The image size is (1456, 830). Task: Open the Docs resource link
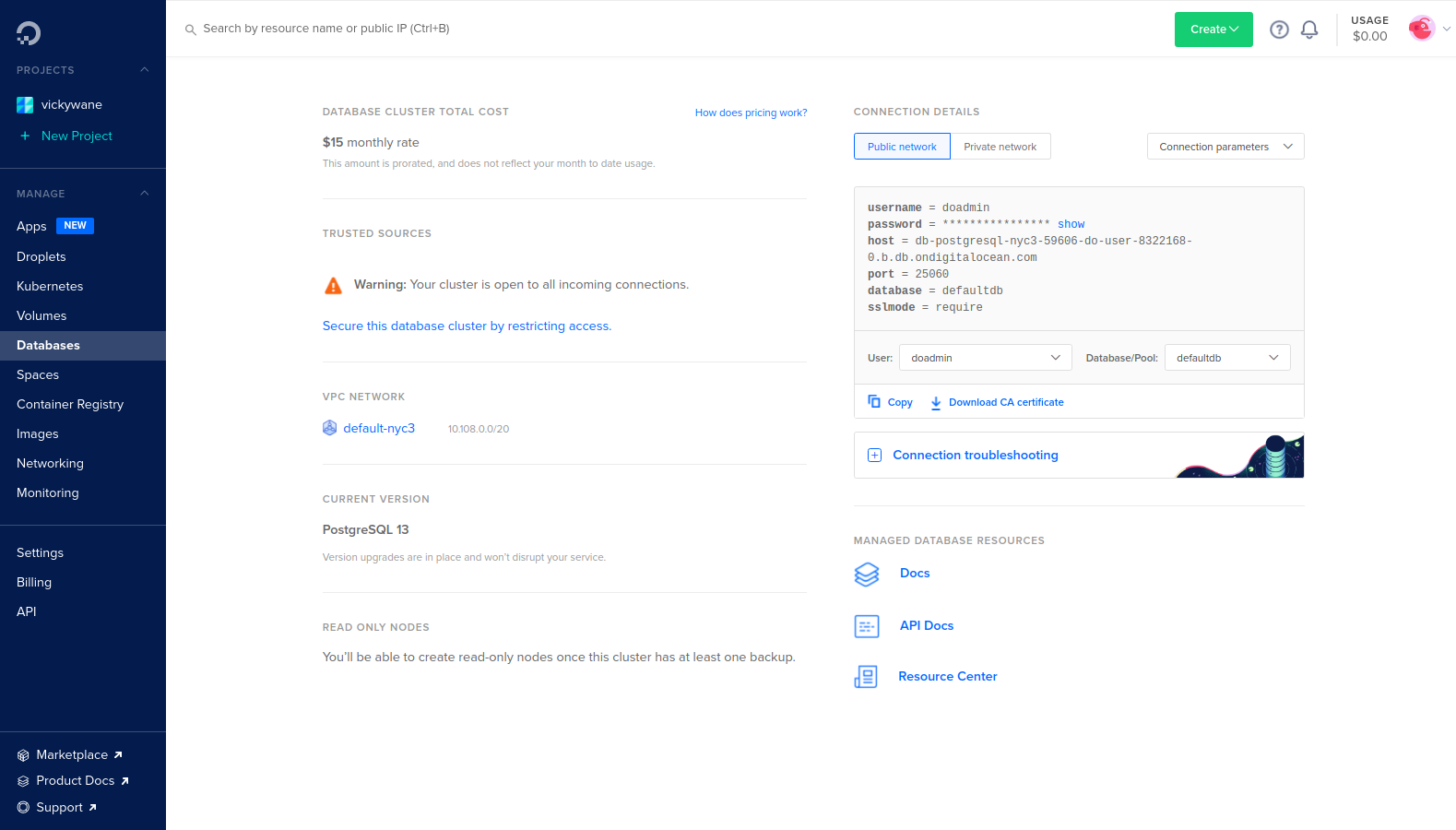point(915,574)
